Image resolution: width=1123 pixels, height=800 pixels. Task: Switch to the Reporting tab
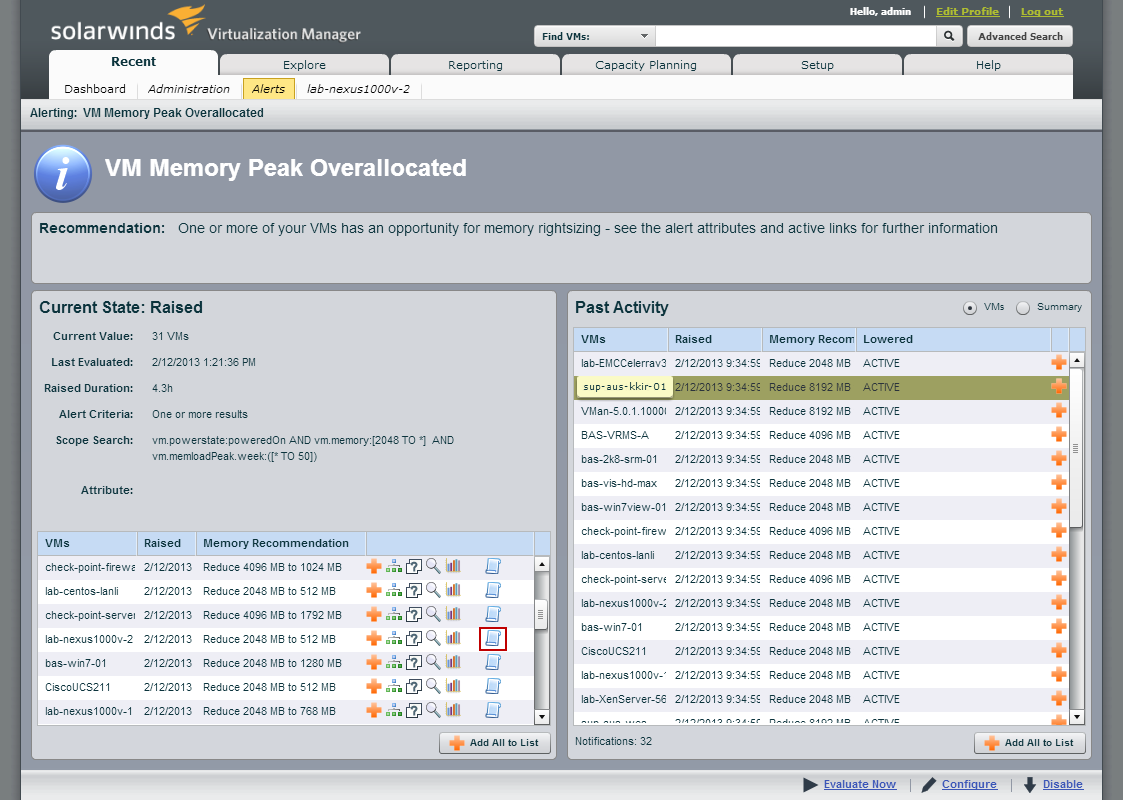click(x=475, y=64)
